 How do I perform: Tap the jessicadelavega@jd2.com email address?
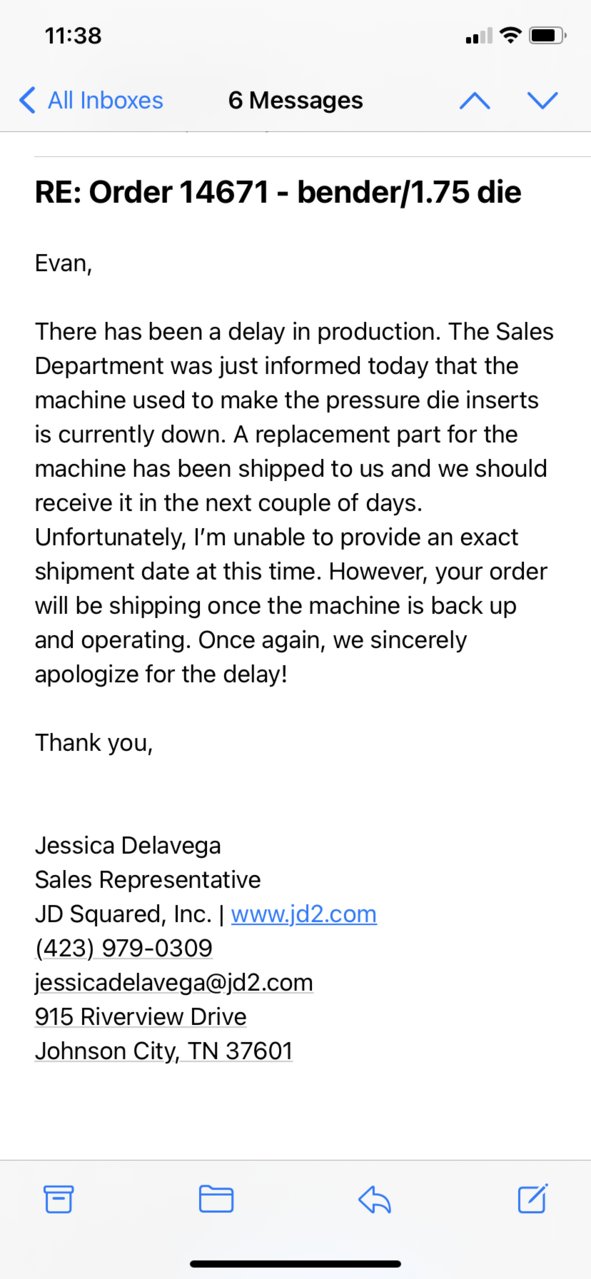pyautogui.click(x=174, y=982)
